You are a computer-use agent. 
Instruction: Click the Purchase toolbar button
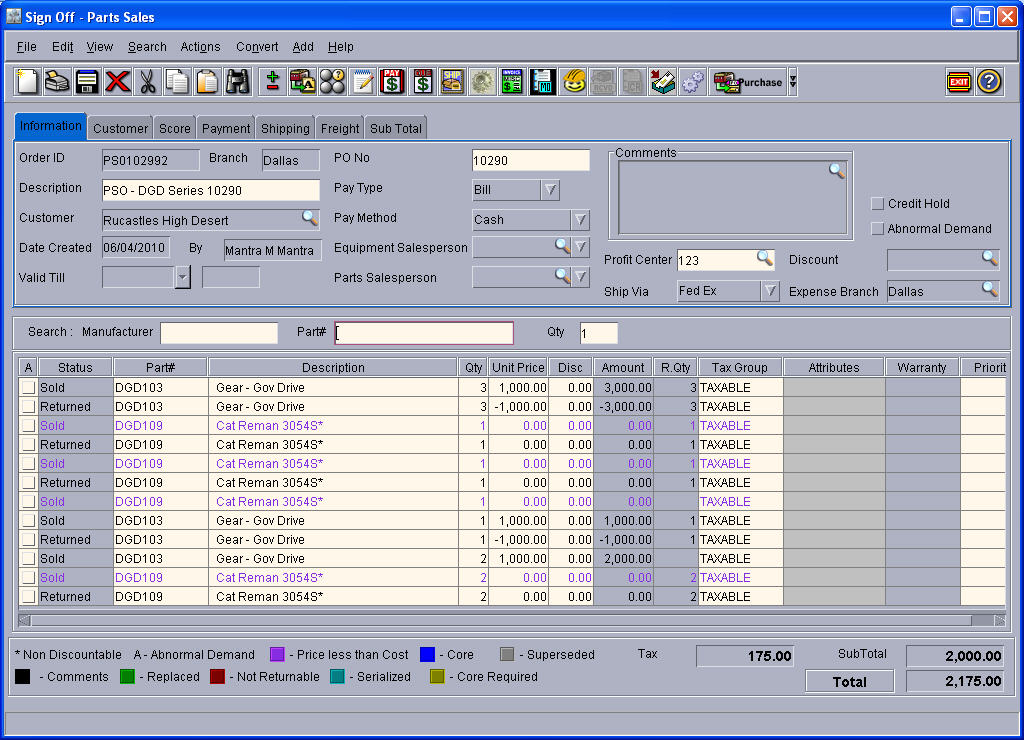pyautogui.click(x=748, y=82)
